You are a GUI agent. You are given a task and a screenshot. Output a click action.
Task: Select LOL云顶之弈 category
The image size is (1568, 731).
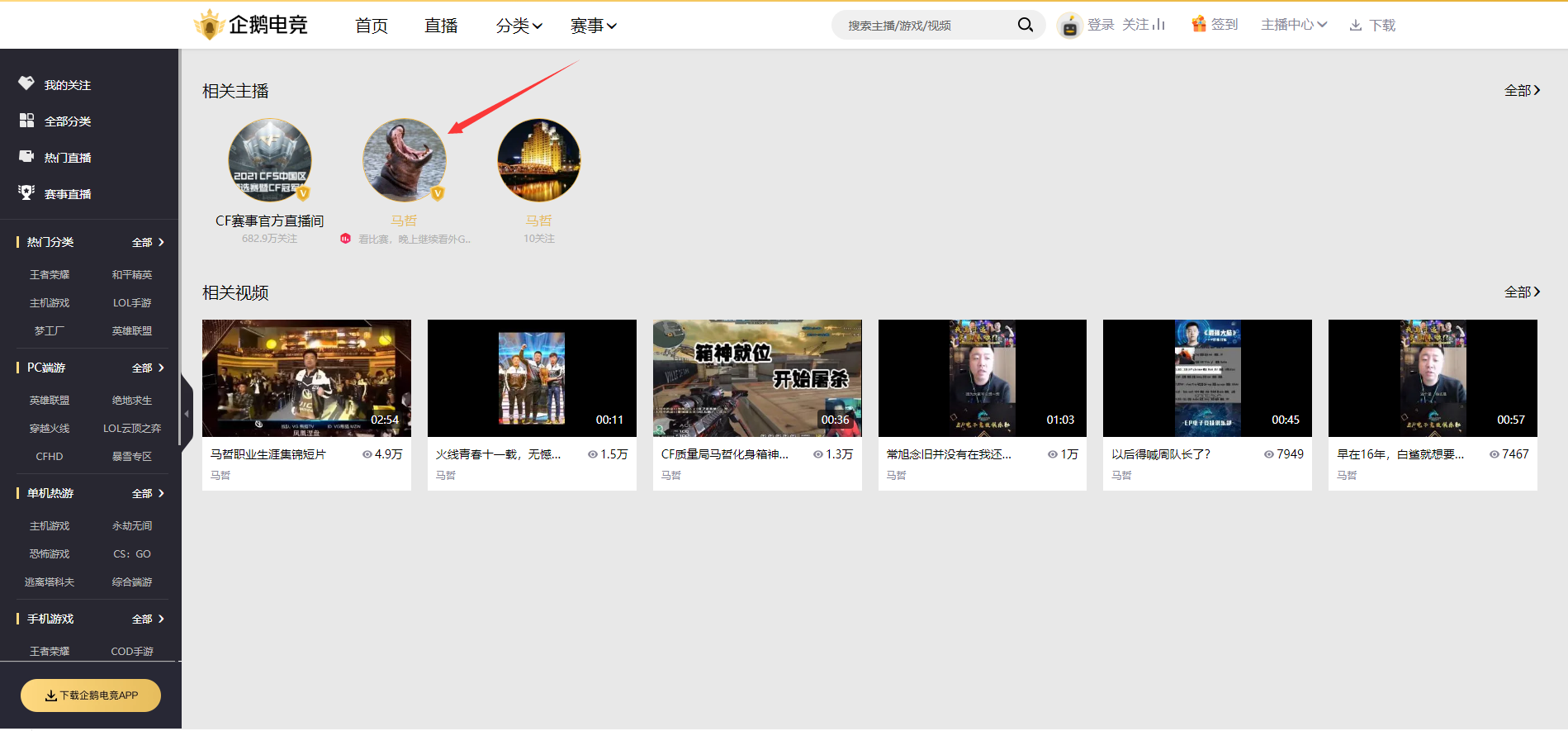[x=132, y=429]
